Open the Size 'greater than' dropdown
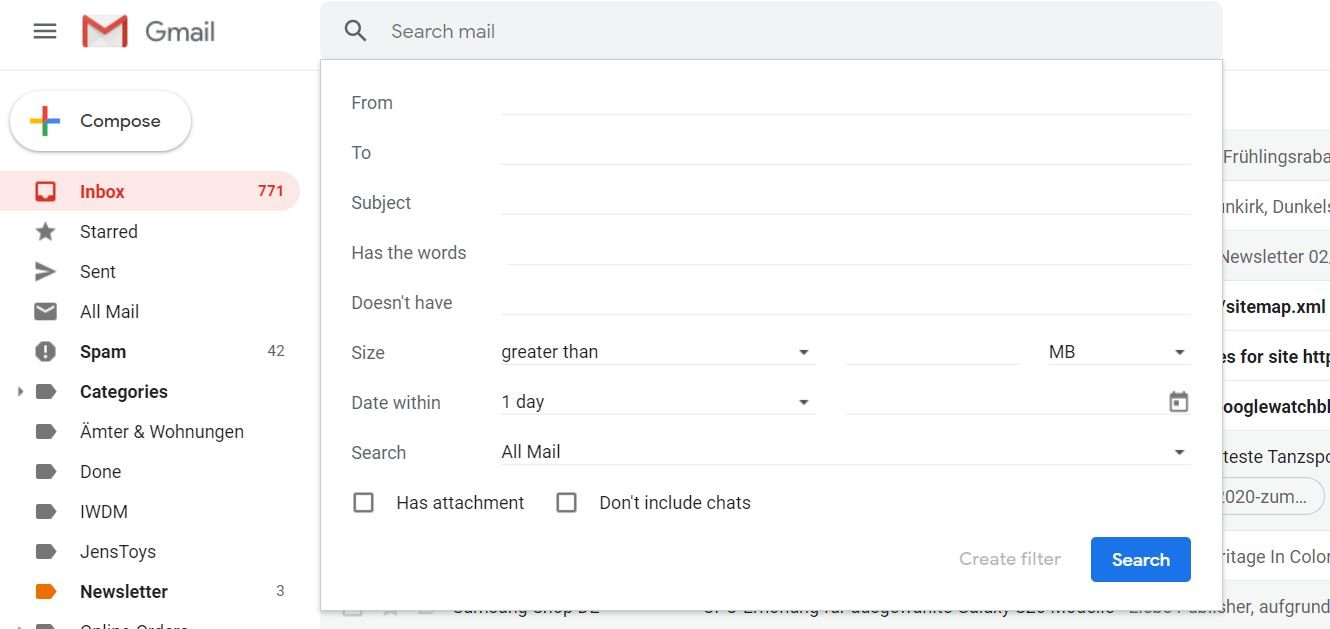1330x629 pixels. [x=656, y=352]
